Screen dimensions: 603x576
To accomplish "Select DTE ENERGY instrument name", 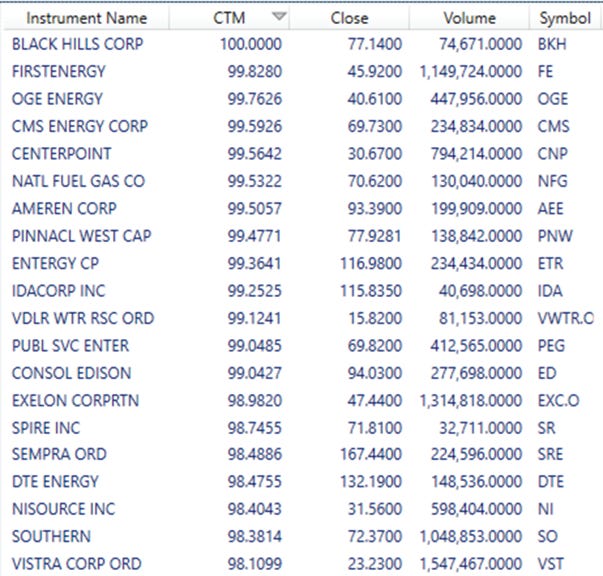I will pos(55,481).
